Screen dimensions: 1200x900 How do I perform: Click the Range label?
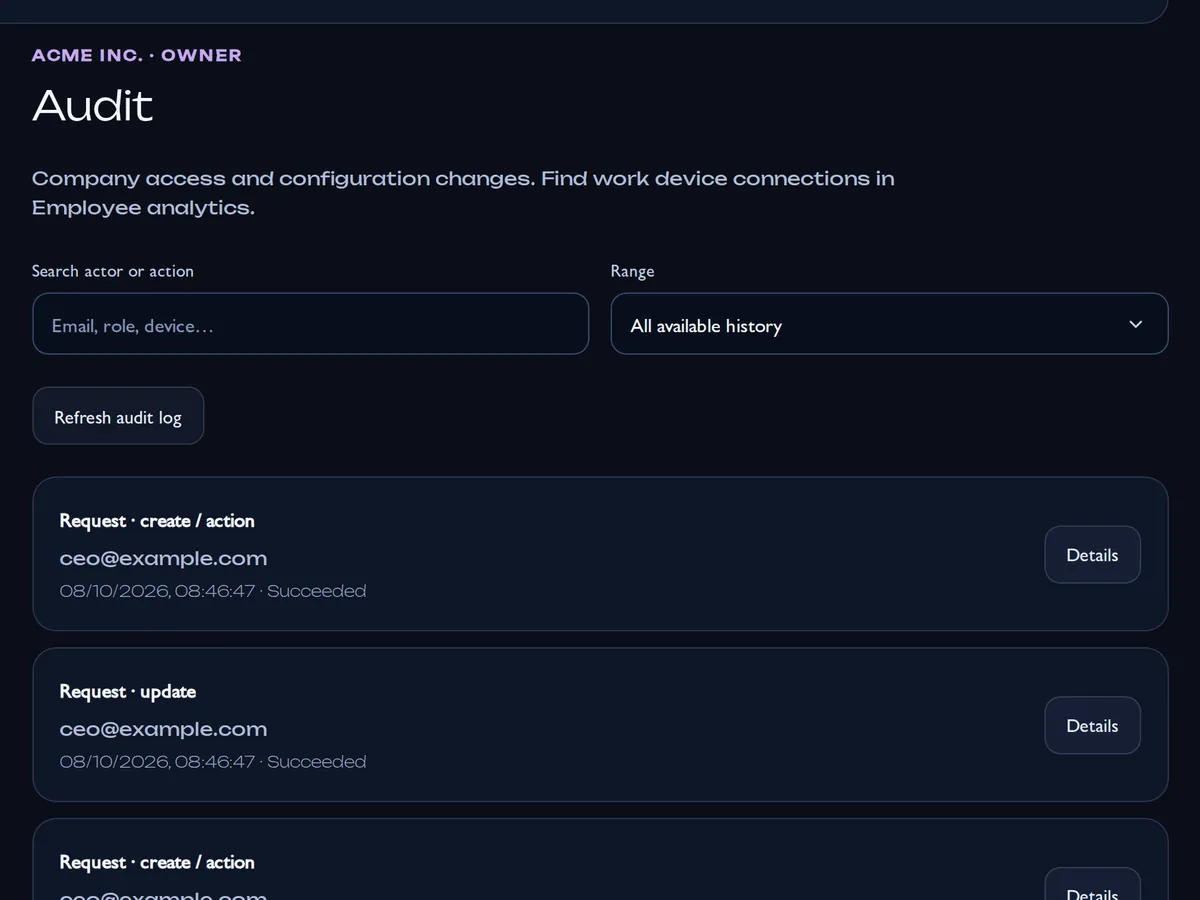[632, 271]
